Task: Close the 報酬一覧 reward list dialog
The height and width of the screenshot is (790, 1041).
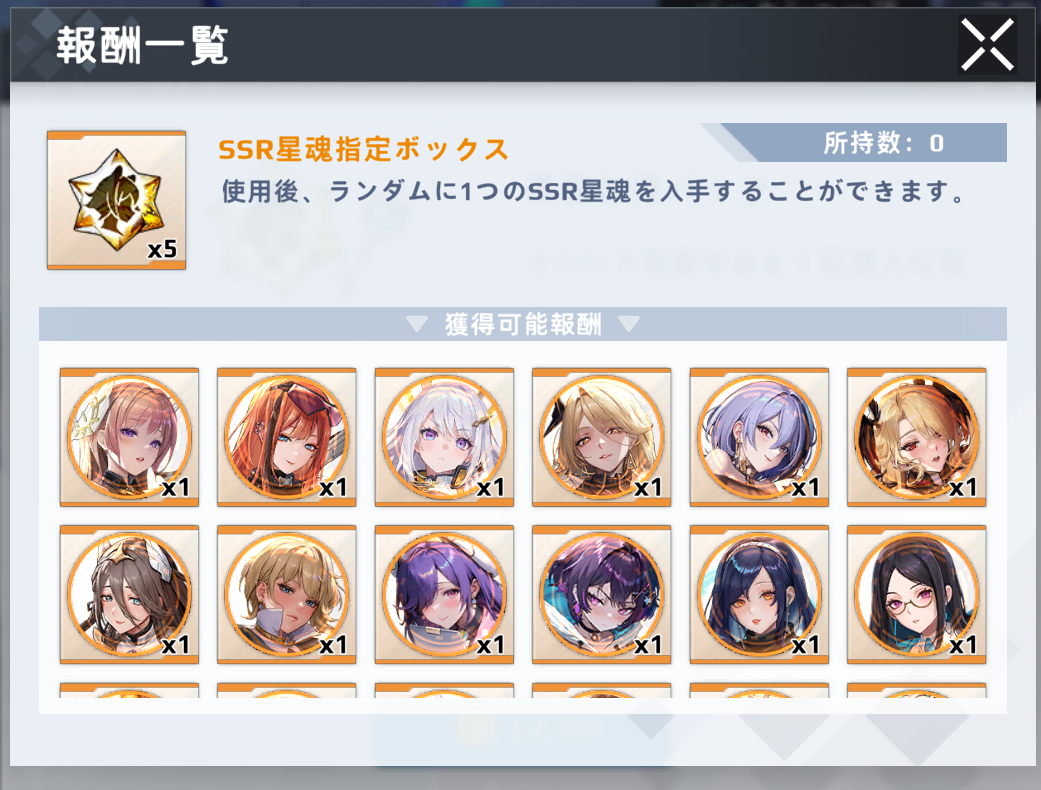Action: pyautogui.click(x=987, y=44)
